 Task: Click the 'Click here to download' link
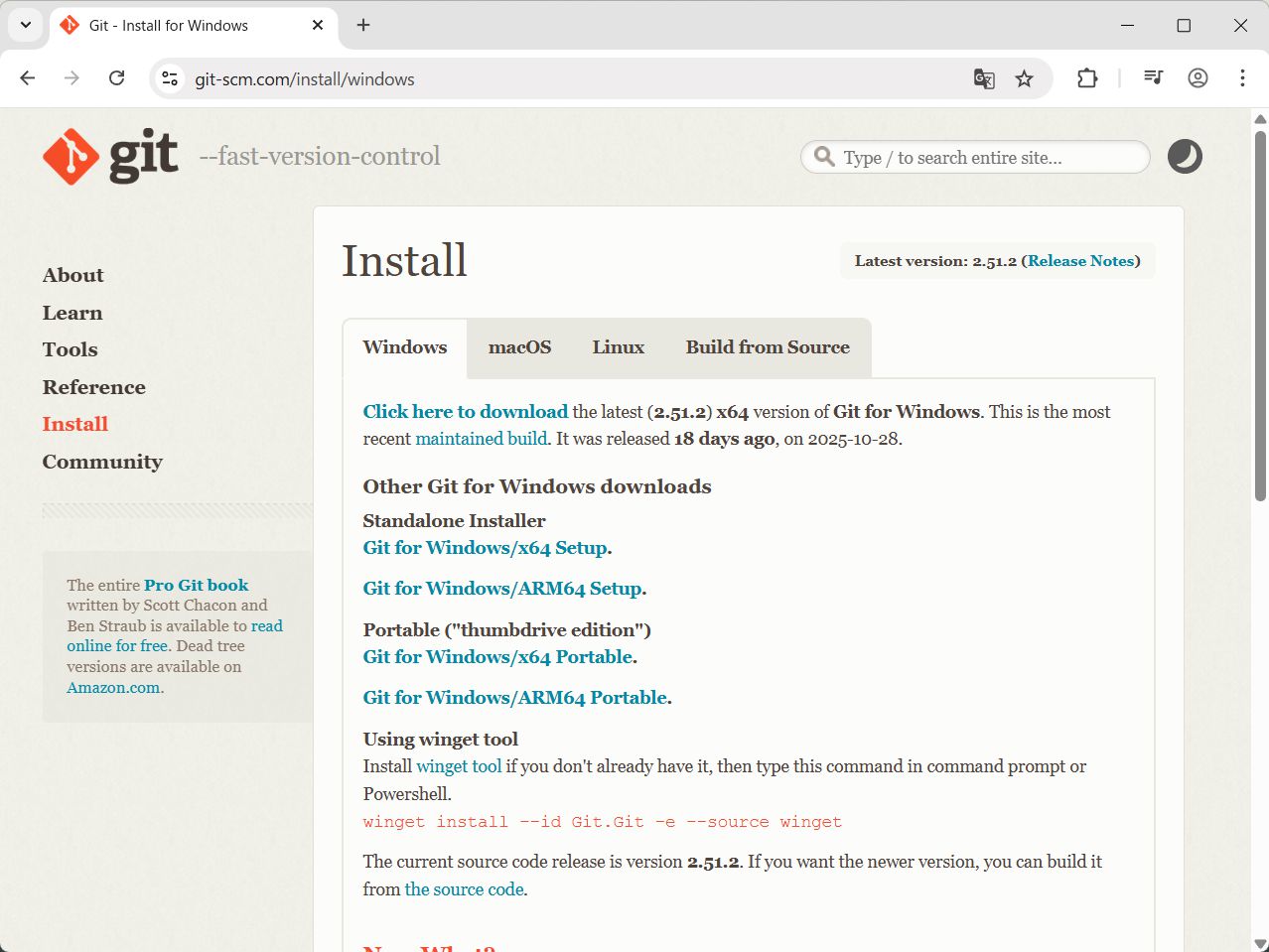tap(465, 411)
